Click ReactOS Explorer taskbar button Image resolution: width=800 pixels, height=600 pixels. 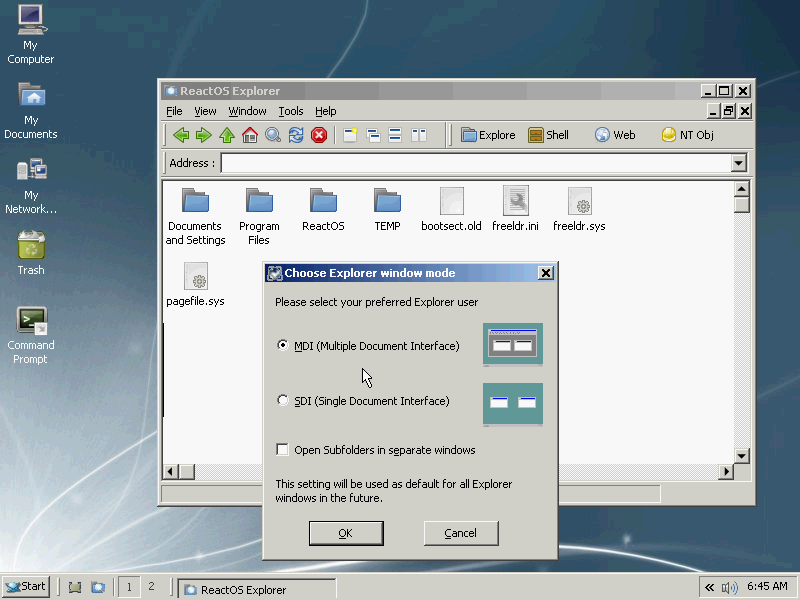pos(257,589)
